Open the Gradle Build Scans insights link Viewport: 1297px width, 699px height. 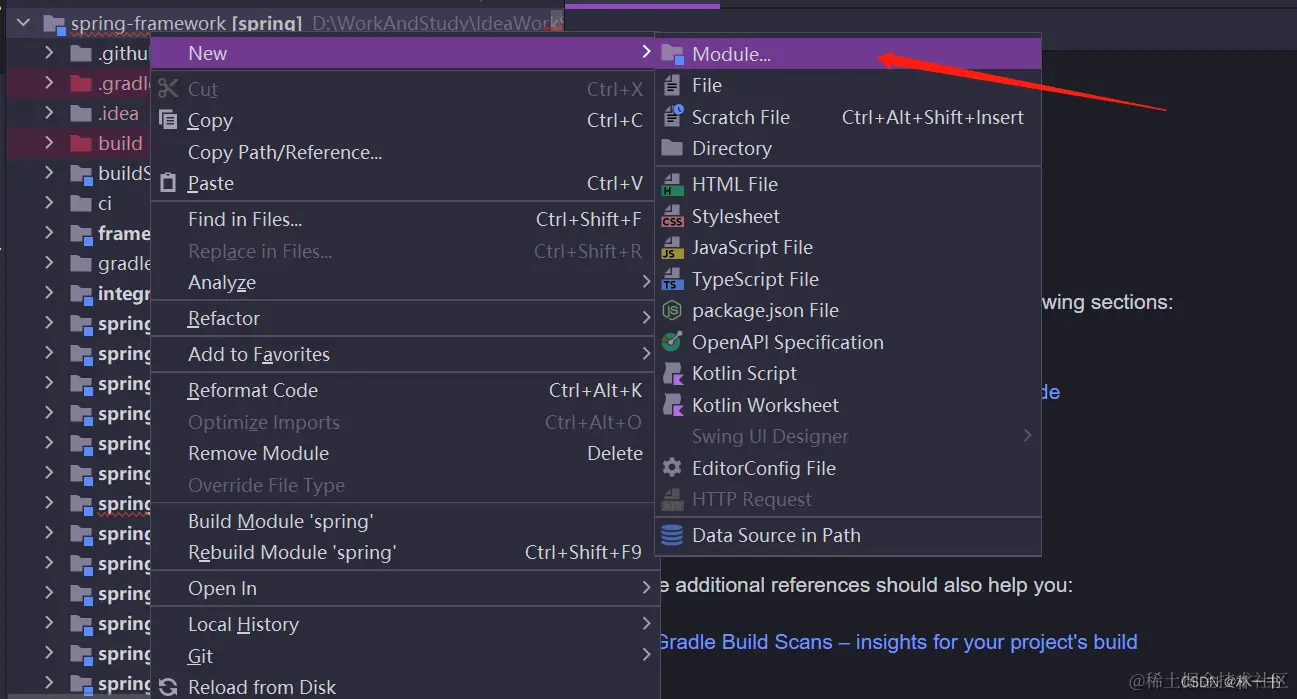click(897, 642)
